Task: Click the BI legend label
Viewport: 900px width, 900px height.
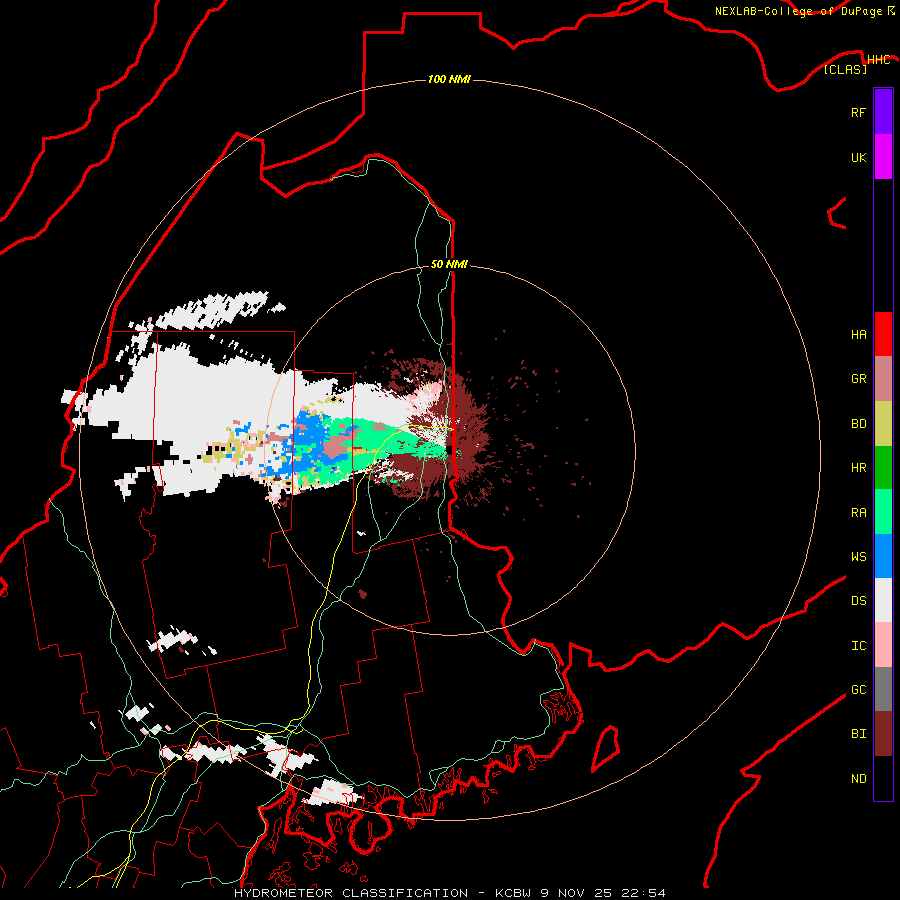Action: (x=858, y=734)
